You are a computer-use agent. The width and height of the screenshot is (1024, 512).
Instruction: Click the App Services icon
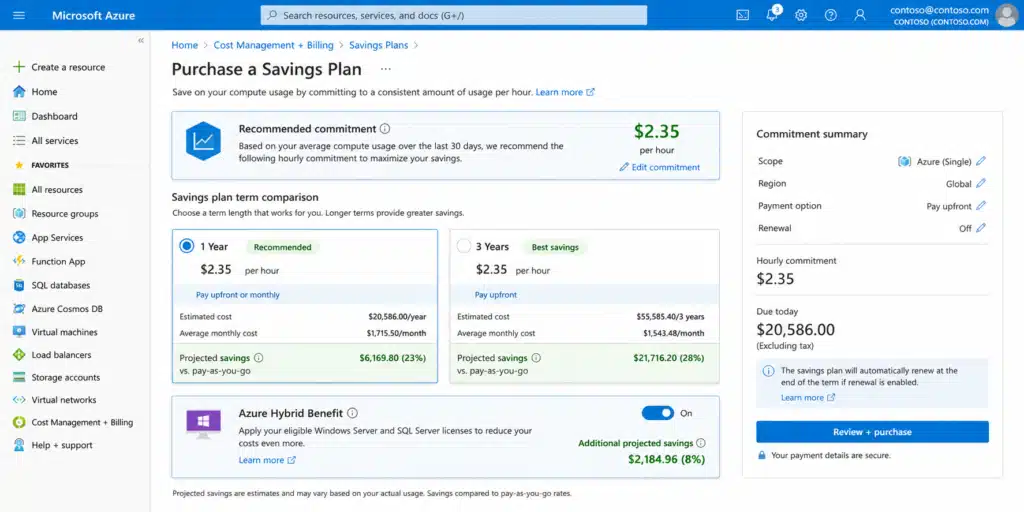click(19, 238)
